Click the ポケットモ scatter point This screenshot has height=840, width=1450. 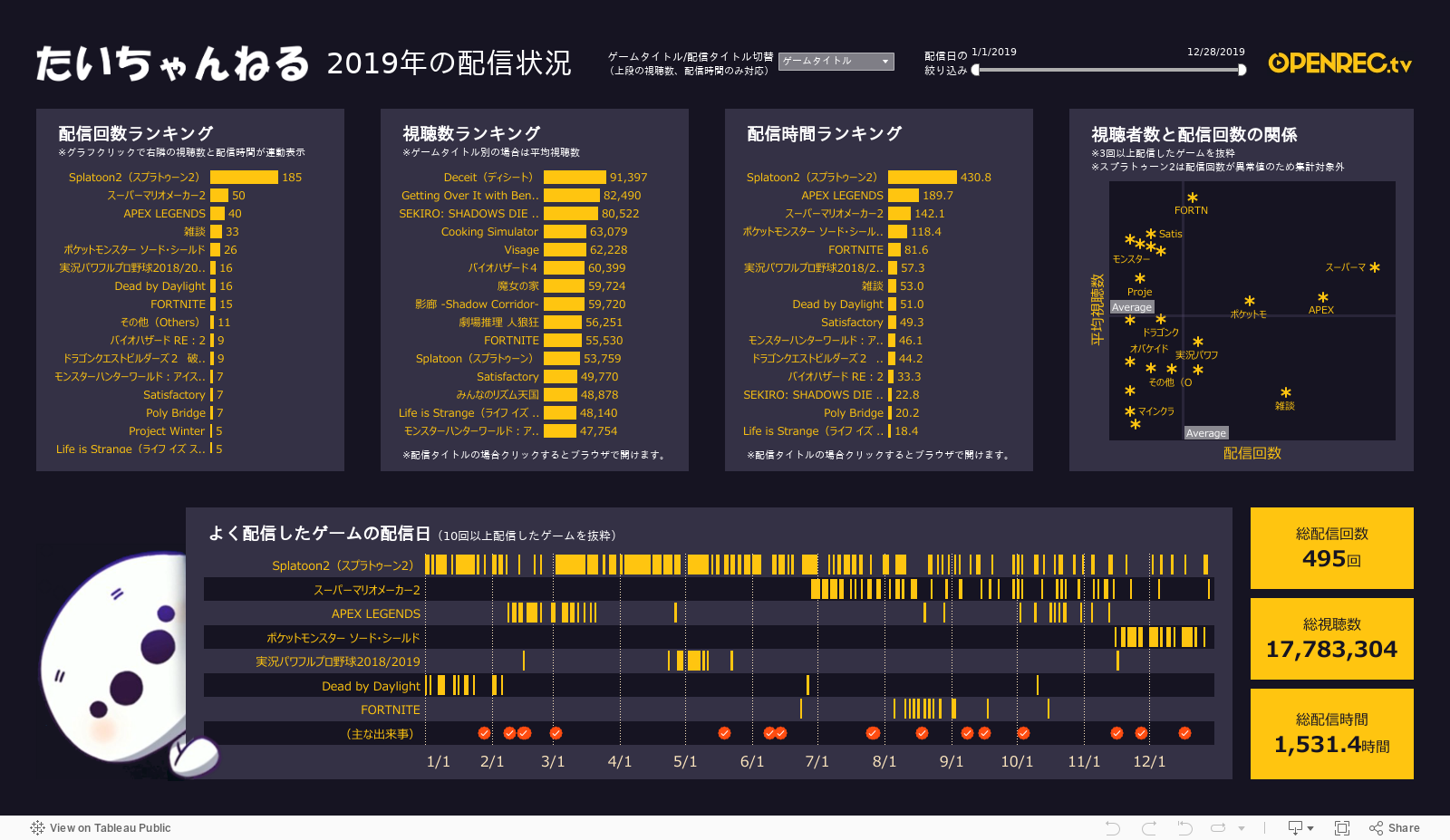[1250, 301]
